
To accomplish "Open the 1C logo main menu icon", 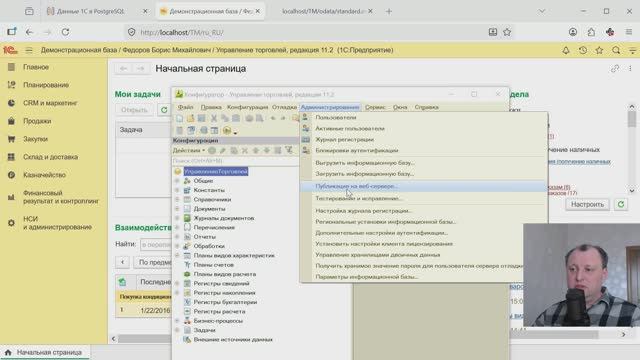I will [10, 50].
